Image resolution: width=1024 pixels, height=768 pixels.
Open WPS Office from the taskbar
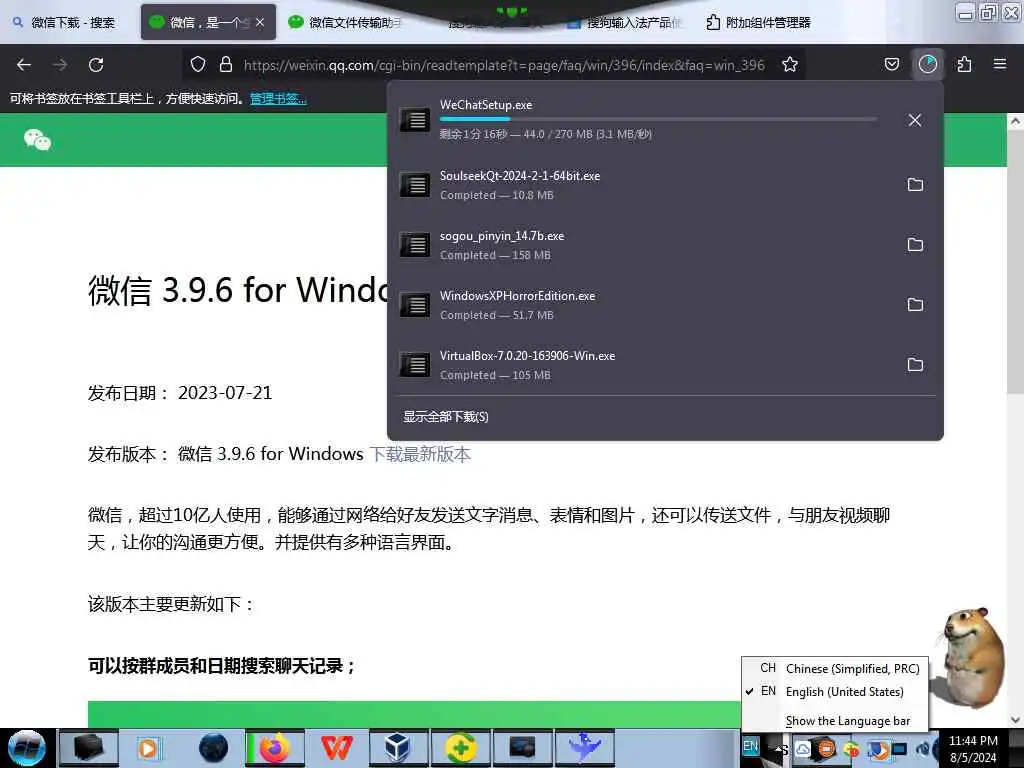click(336, 748)
